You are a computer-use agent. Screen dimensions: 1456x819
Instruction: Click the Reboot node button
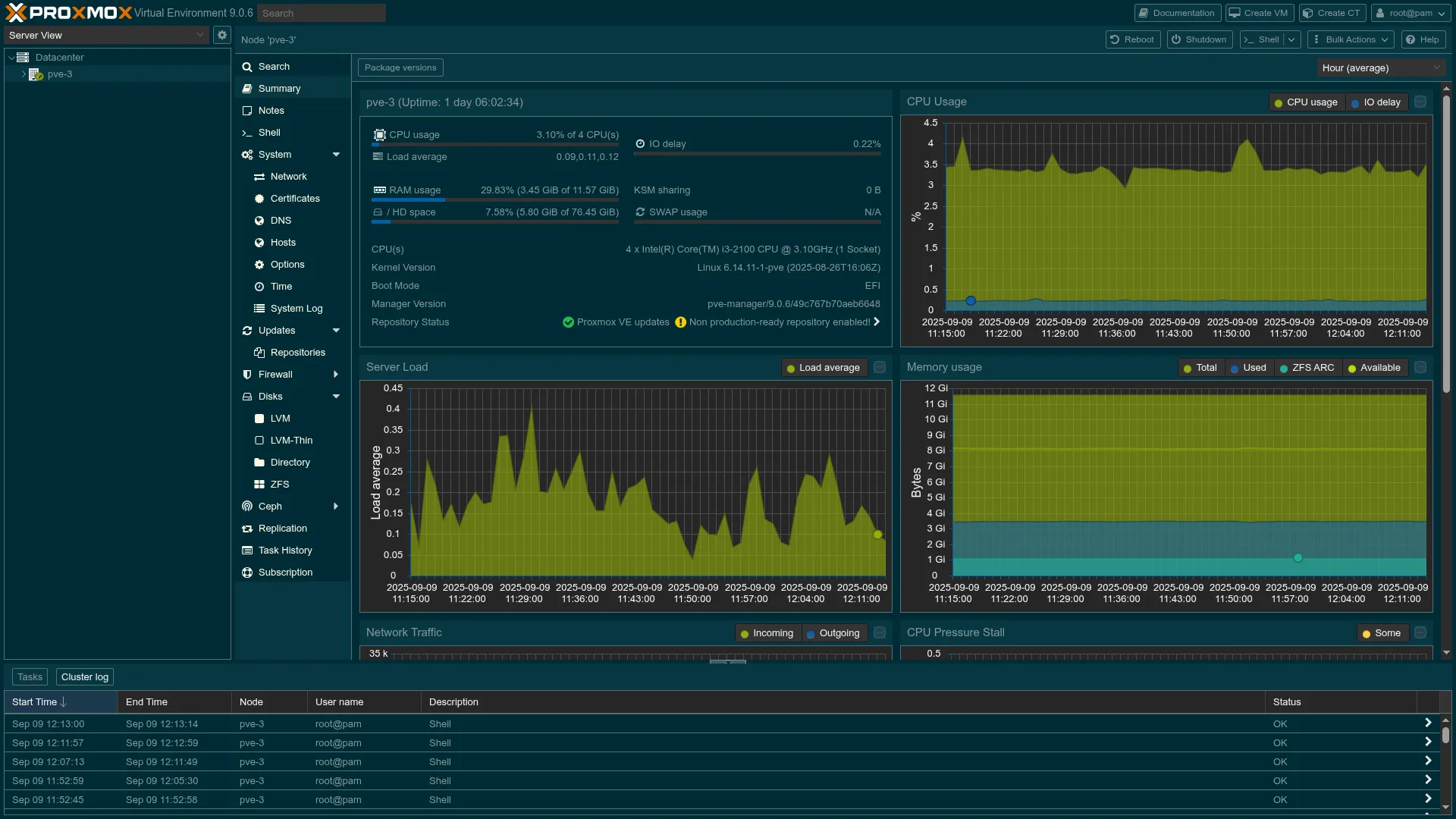click(x=1132, y=39)
